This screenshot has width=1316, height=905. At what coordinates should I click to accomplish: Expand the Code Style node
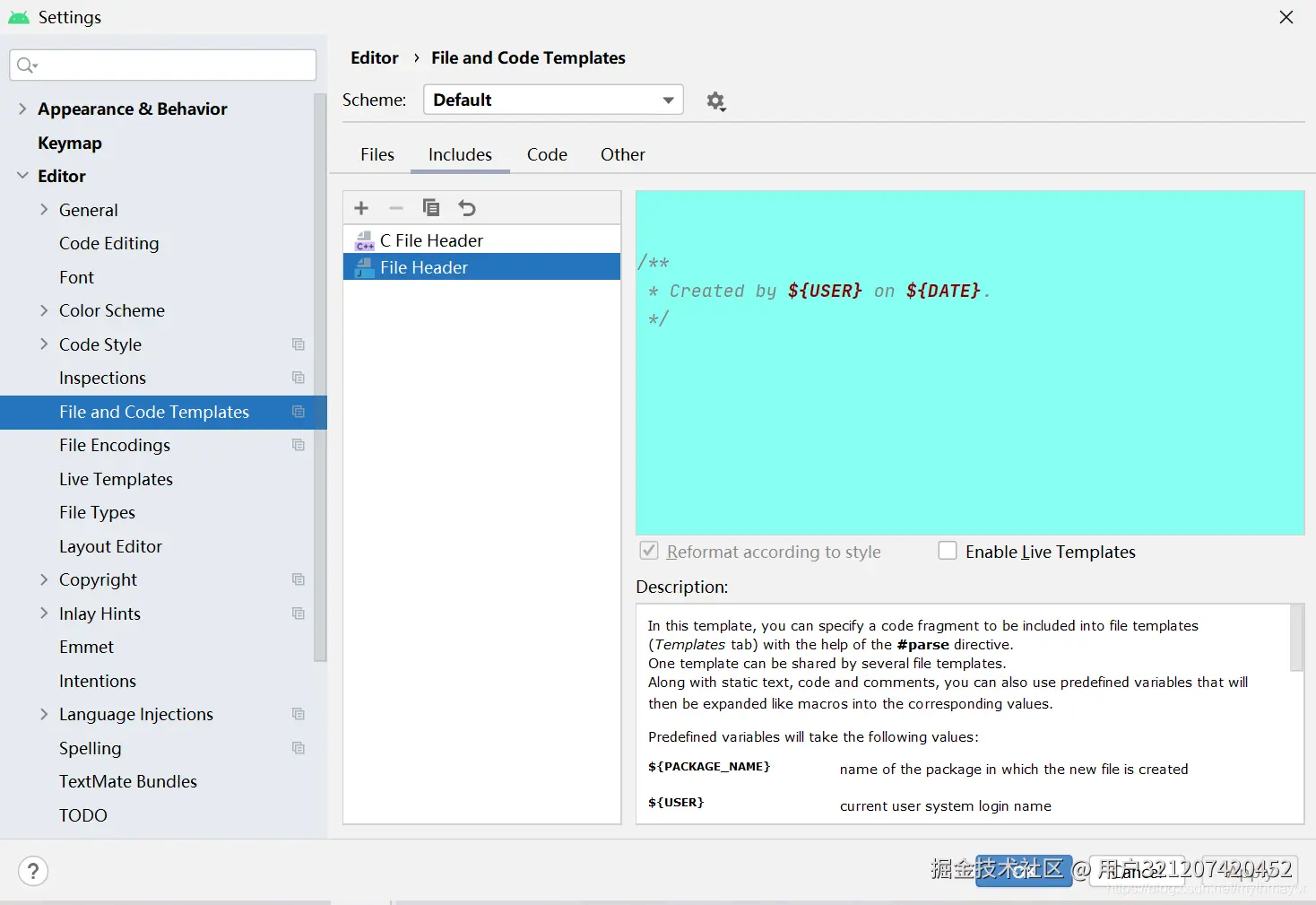pyautogui.click(x=44, y=344)
